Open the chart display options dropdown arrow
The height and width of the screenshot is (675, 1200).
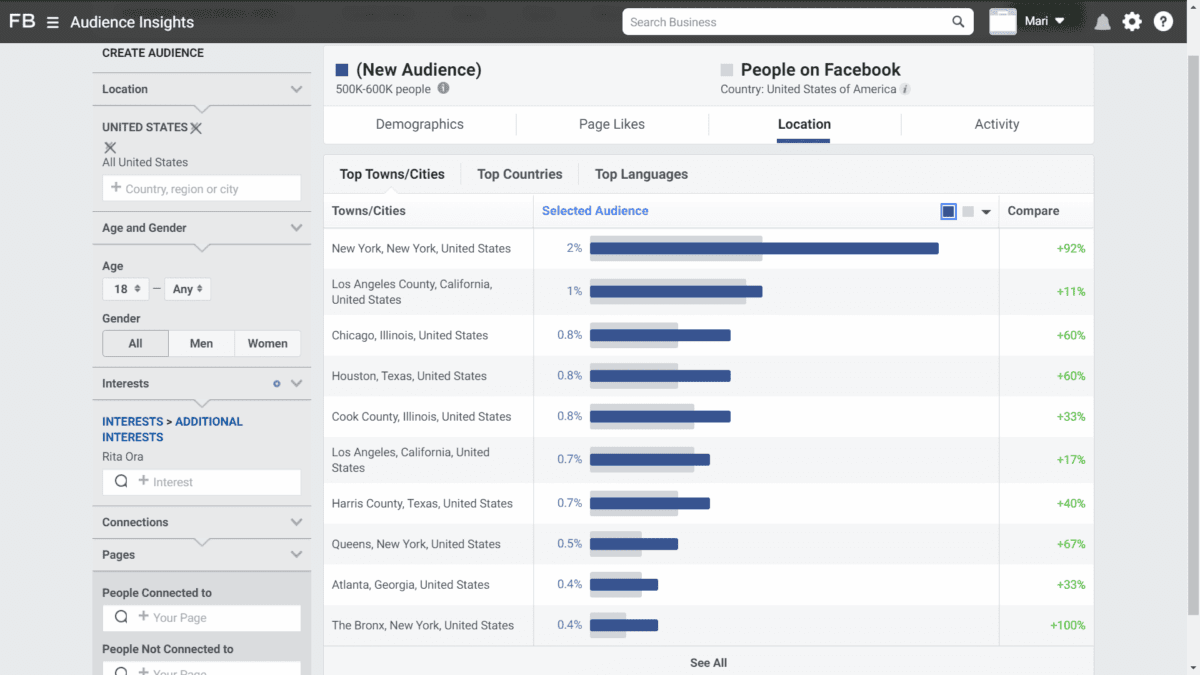coord(986,212)
